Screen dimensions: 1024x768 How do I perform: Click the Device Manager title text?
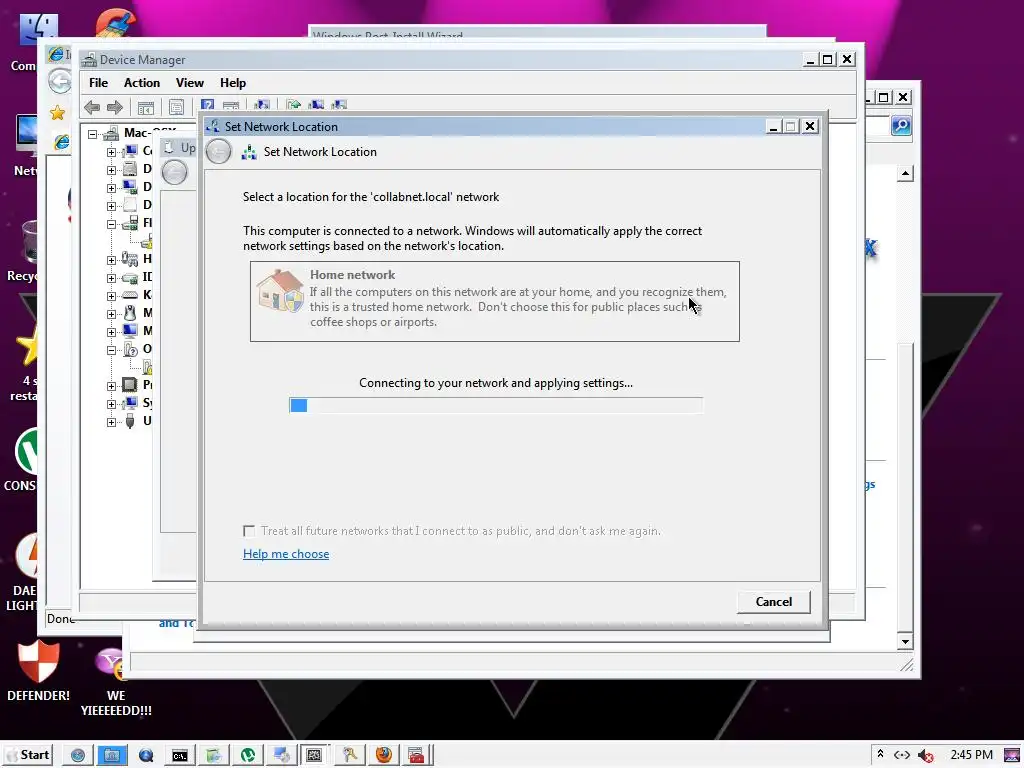142,60
